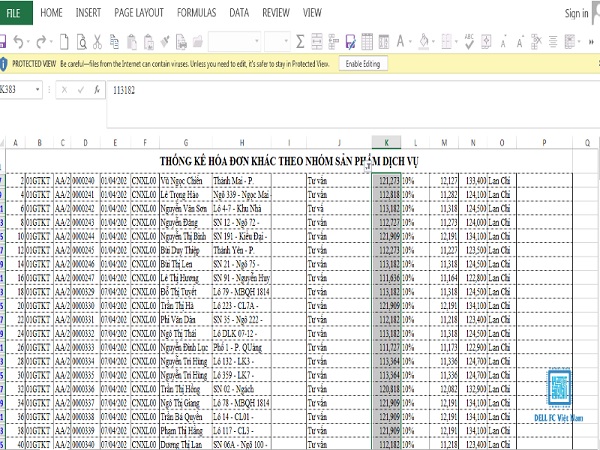Click the cell Ngõ 339 - Ngọc Mai
The width and height of the screenshot is (600, 450).
(242, 194)
